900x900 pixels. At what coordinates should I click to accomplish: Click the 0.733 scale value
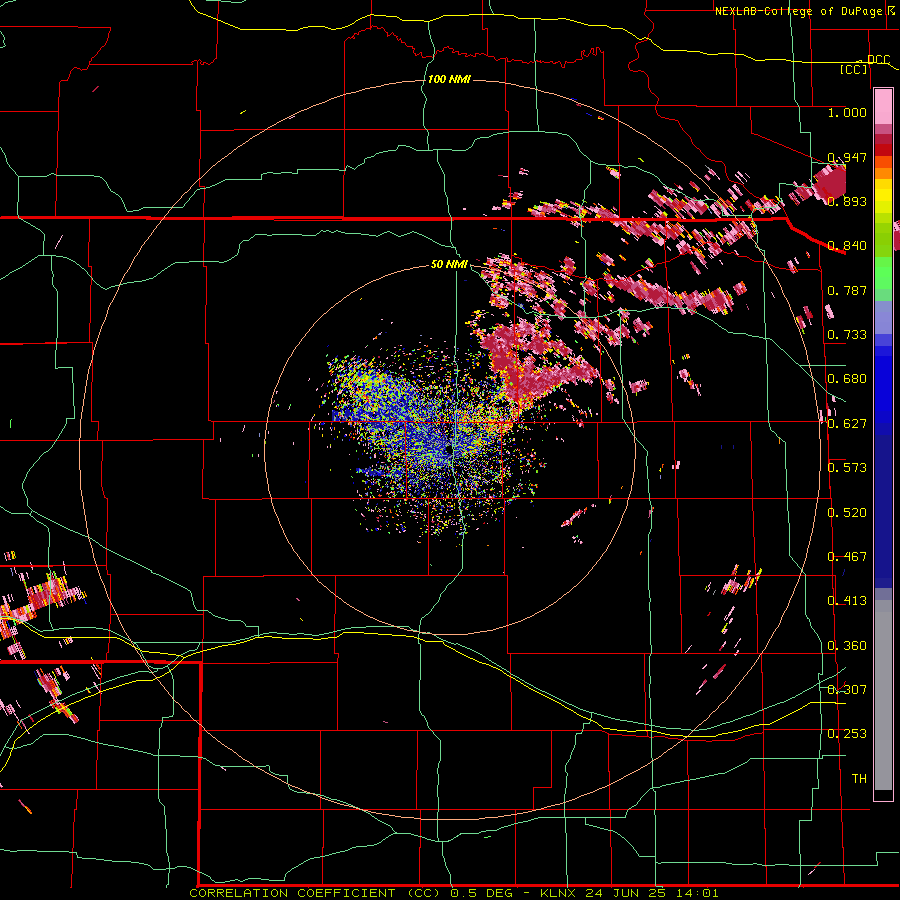(x=847, y=335)
